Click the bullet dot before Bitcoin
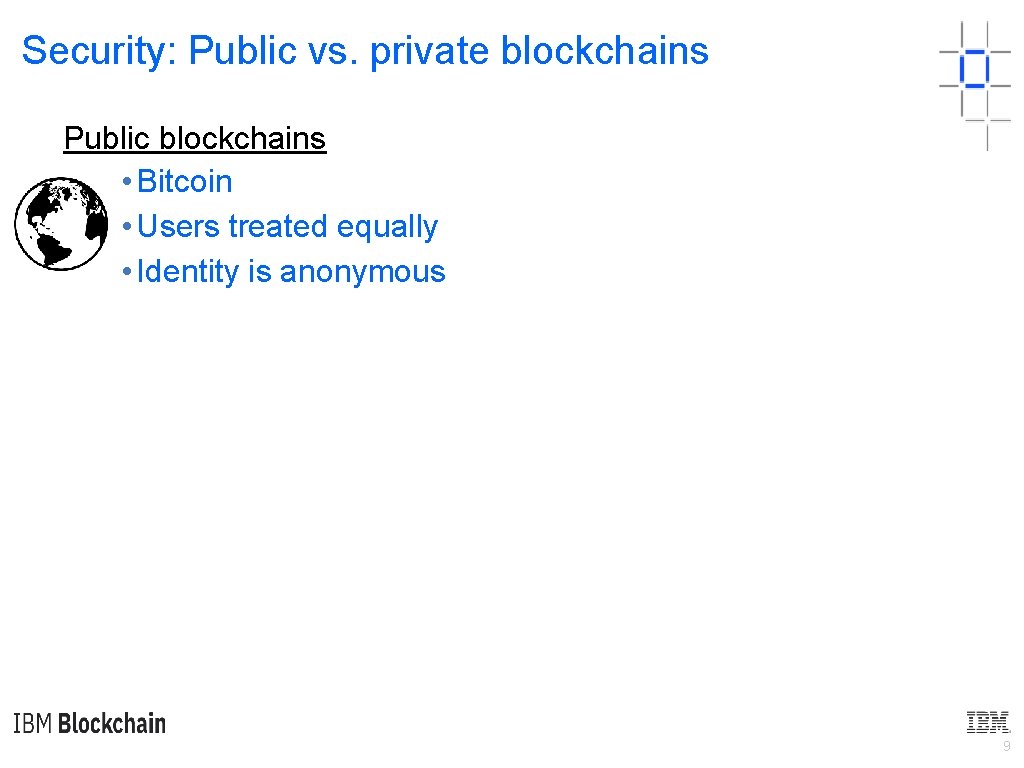The width and height of the screenshot is (1024, 768). [x=126, y=183]
